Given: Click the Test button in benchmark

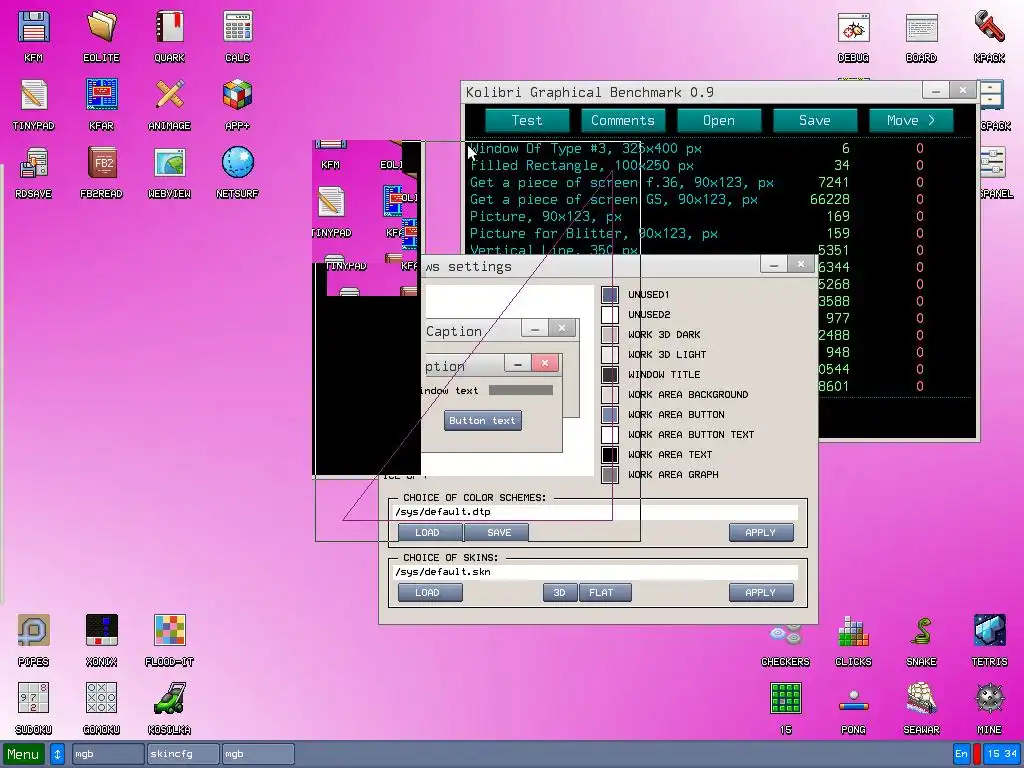Looking at the screenshot, I should [x=527, y=121].
